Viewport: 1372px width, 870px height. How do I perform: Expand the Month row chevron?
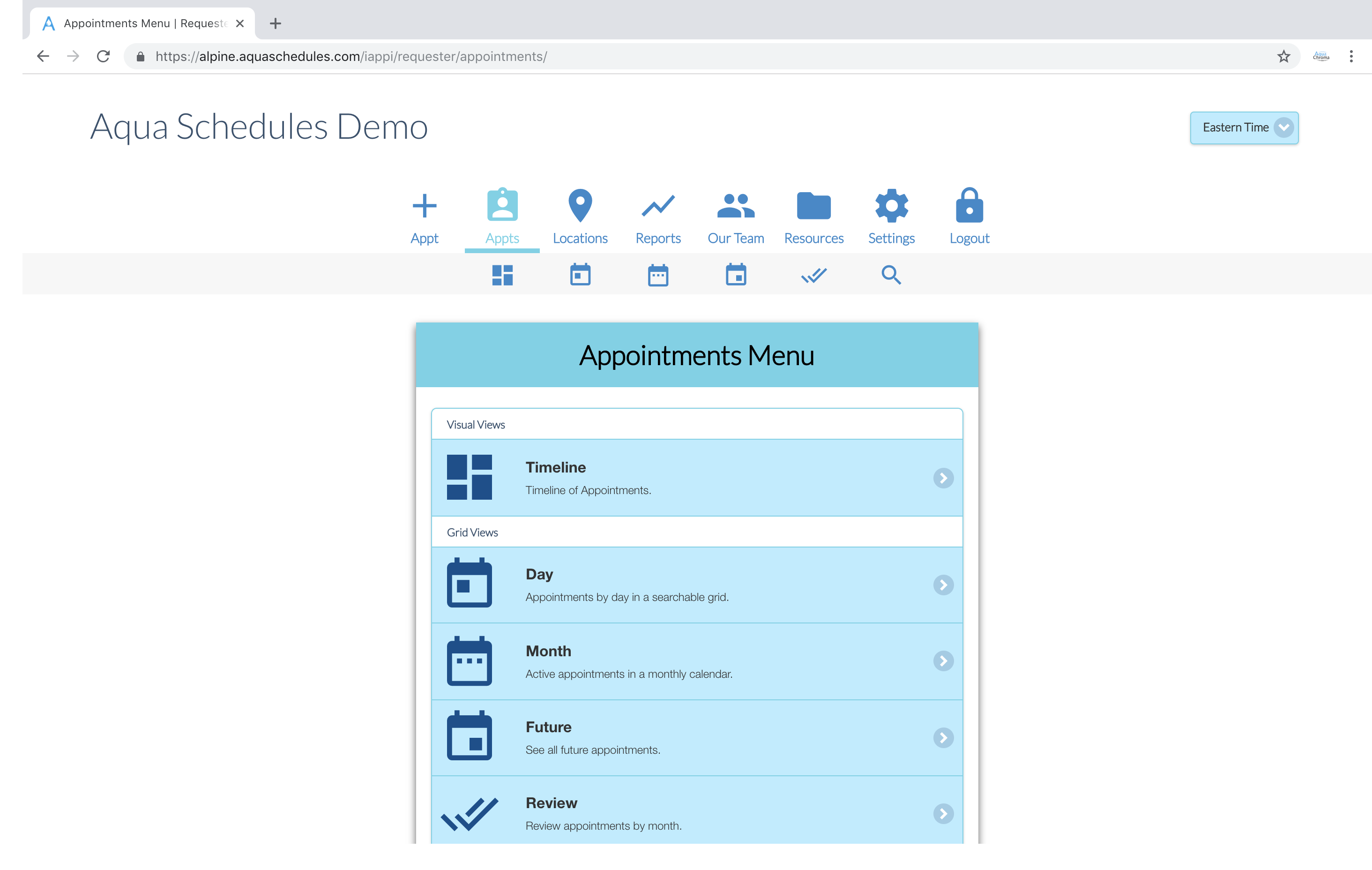click(943, 661)
